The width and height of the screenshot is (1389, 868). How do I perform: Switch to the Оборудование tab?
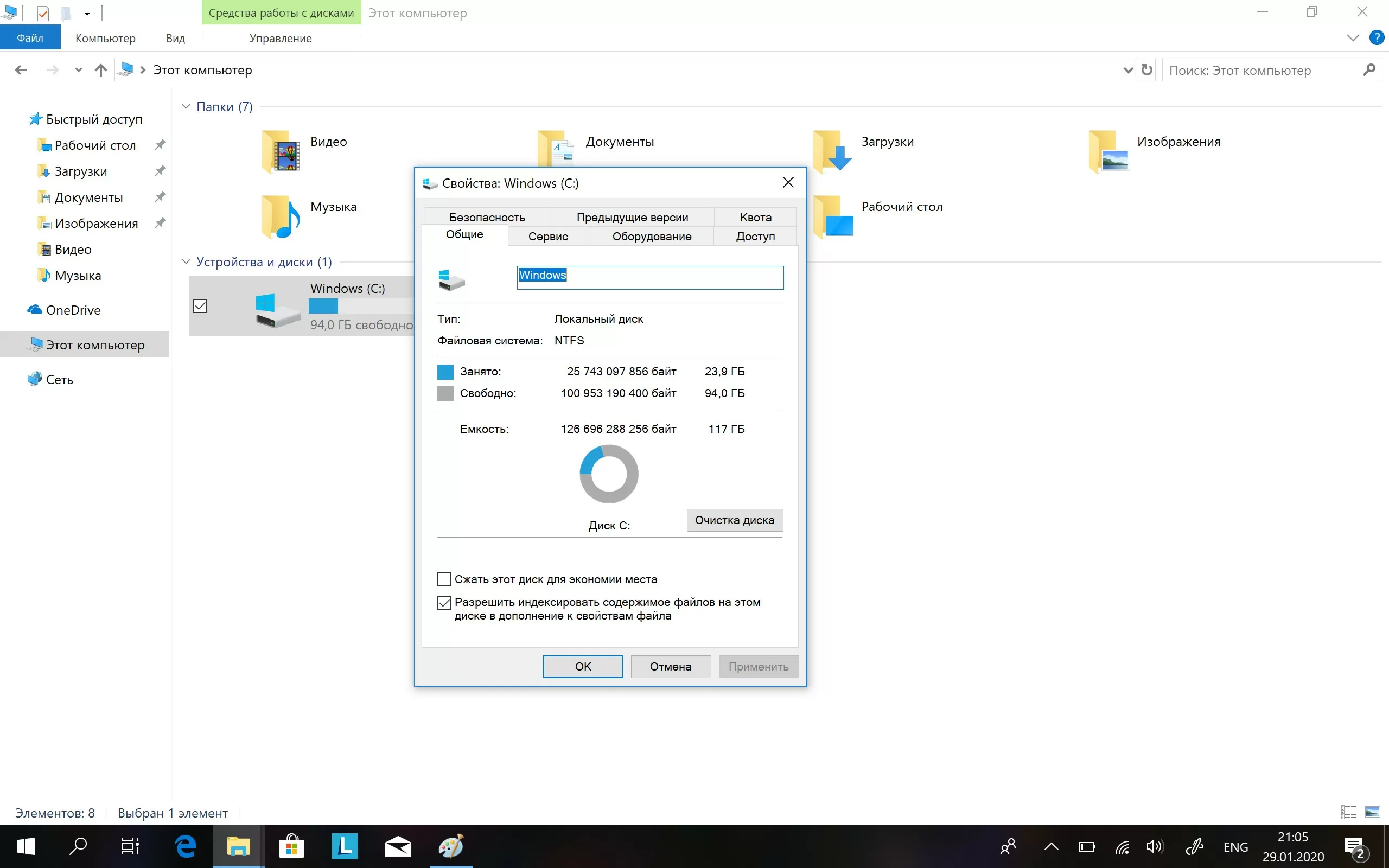[652, 236]
